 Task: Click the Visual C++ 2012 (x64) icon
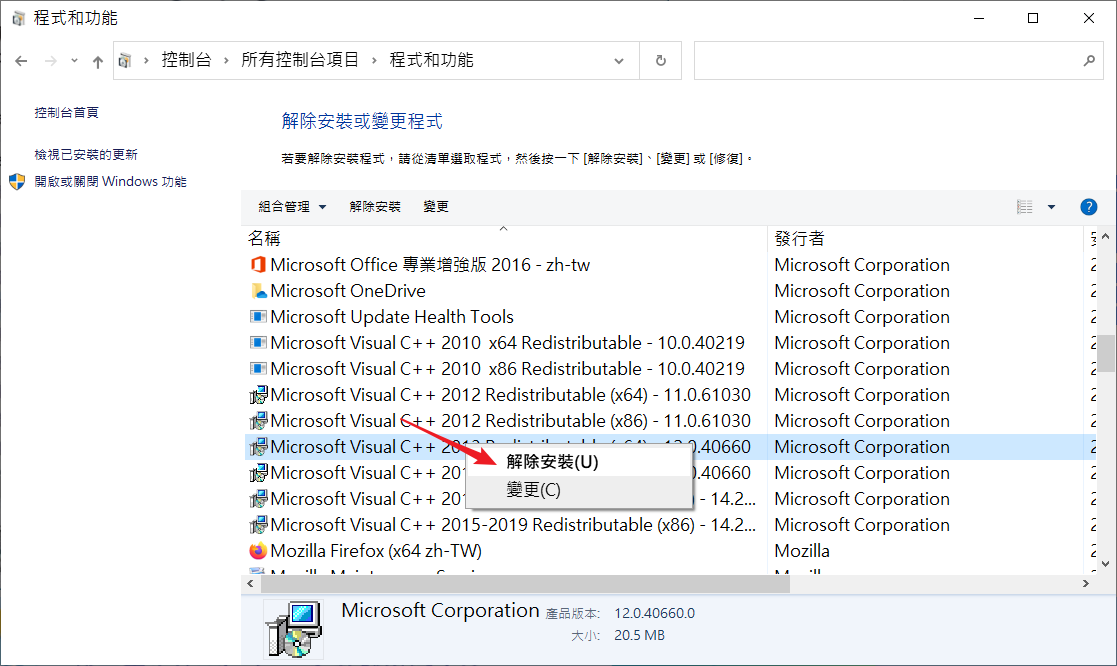click(x=258, y=395)
